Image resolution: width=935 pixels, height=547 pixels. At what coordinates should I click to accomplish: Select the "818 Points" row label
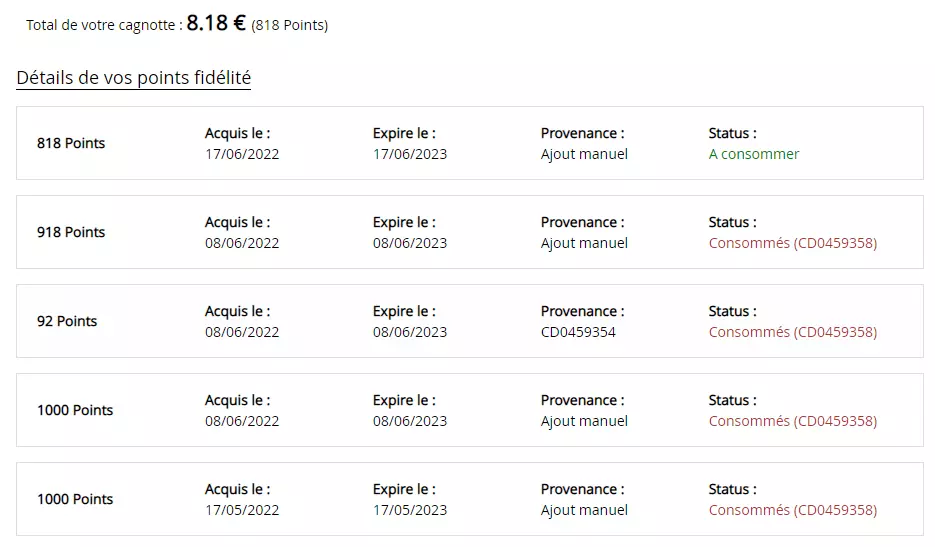point(71,143)
